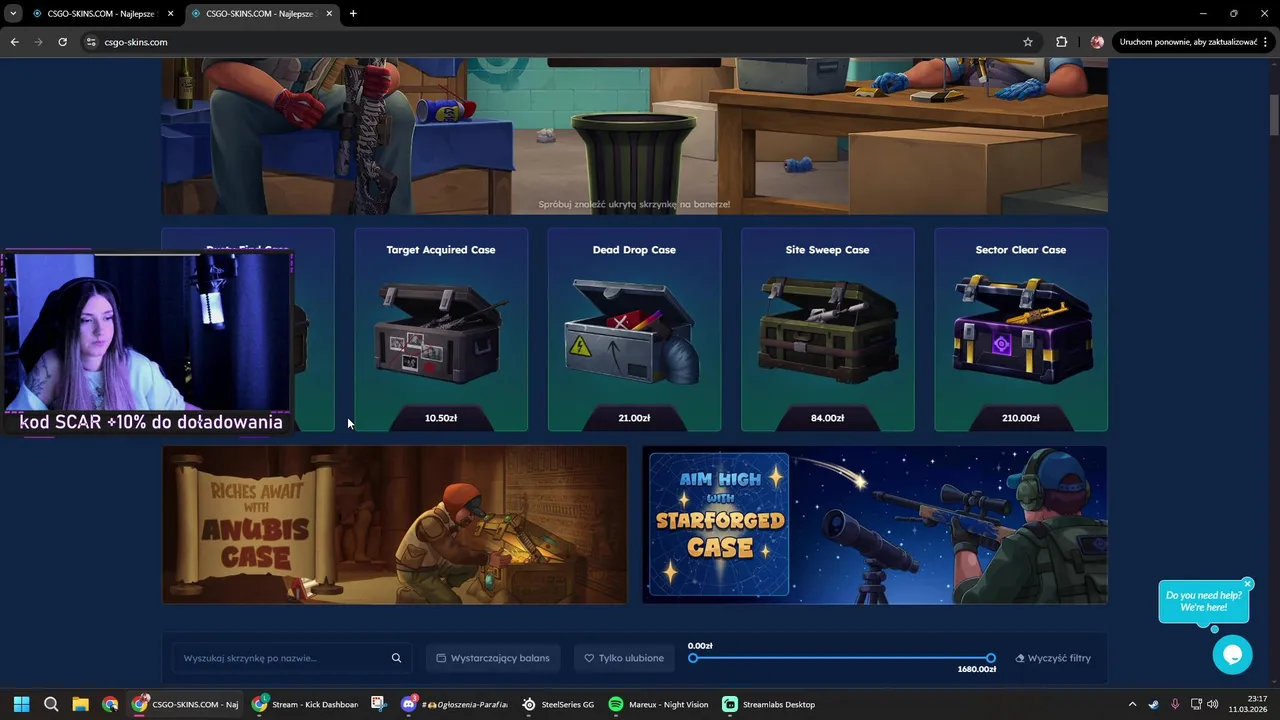Open Spotify Mareux - Night Vision taskbar item
Screen dimensions: 1280x720
pyautogui.click(x=659, y=704)
